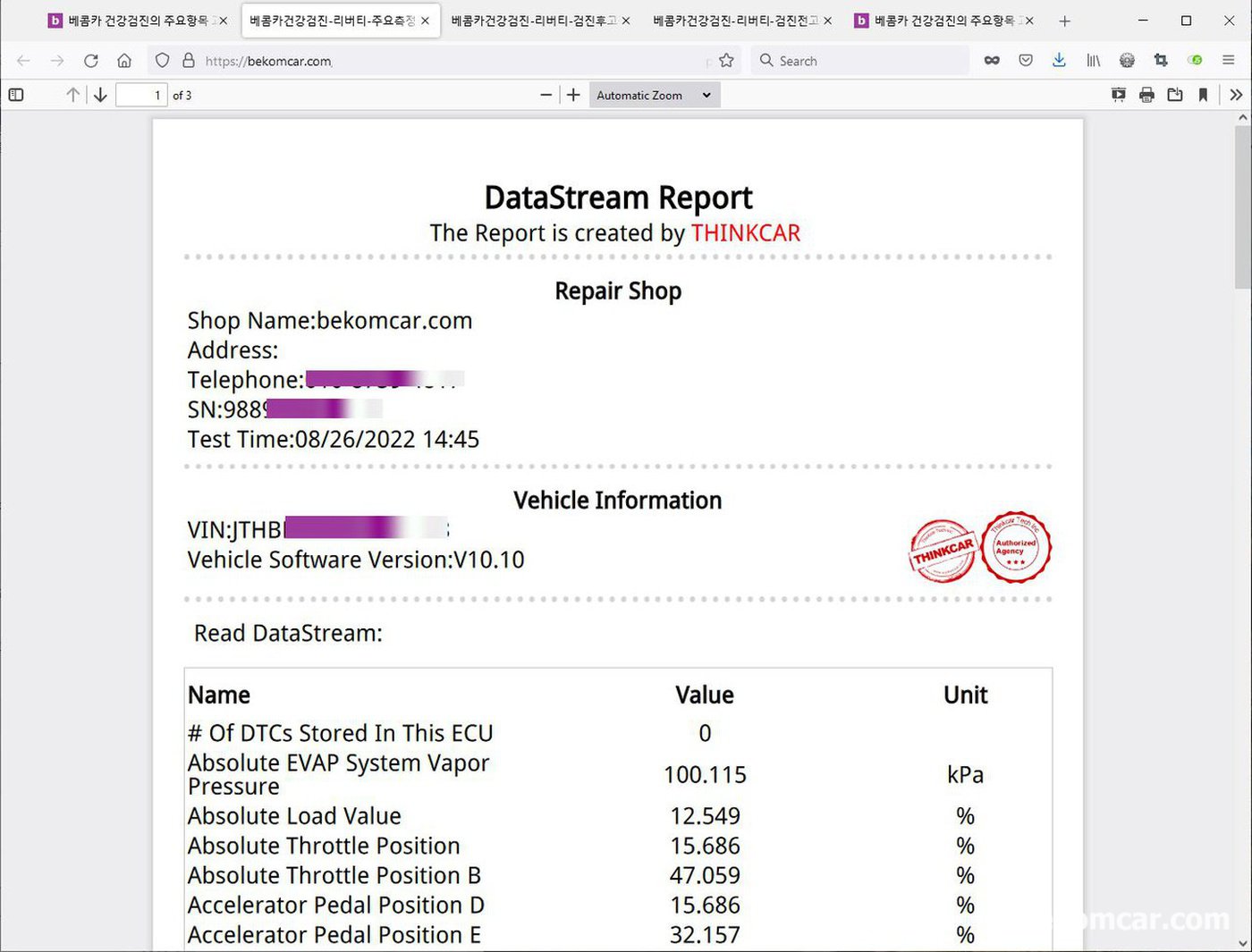This screenshot has height=952, width=1252.
Task: Reload the current page
Action: tap(90, 61)
